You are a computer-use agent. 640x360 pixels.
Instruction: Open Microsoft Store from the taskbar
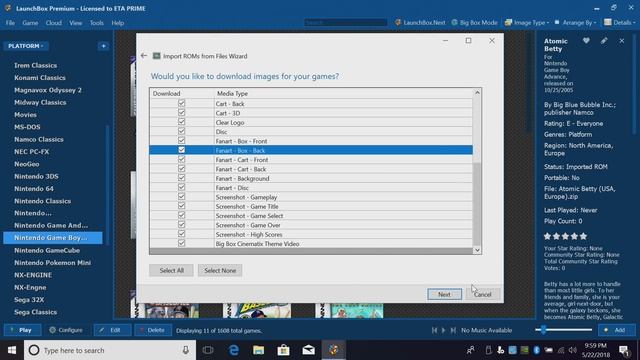pos(283,350)
